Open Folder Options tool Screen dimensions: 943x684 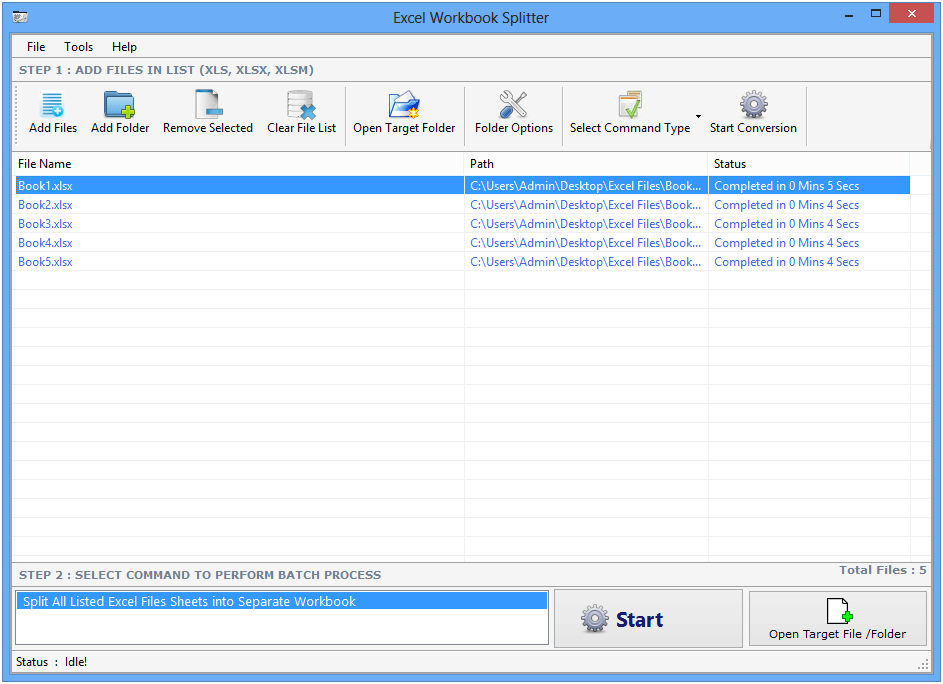click(514, 113)
